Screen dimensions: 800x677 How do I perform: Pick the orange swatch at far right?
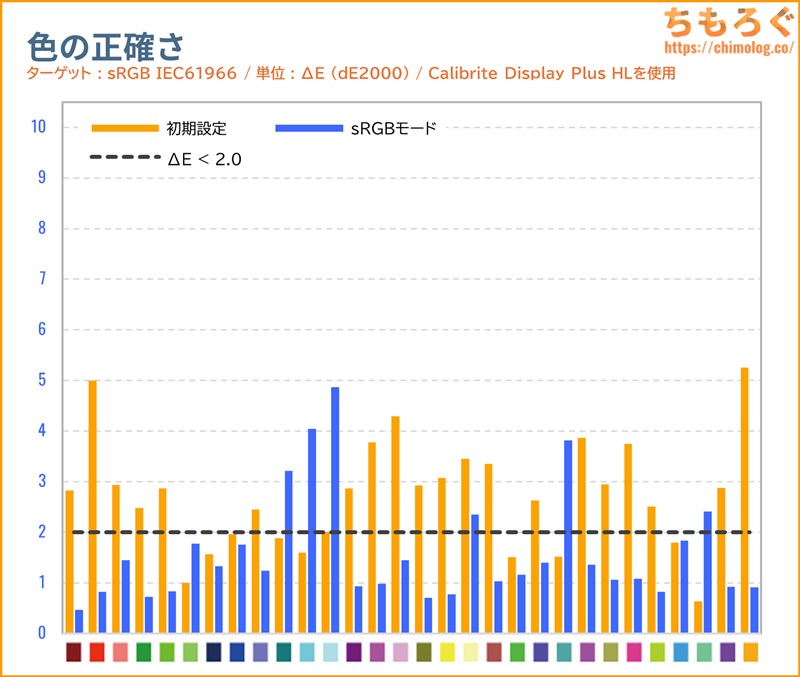click(750, 652)
